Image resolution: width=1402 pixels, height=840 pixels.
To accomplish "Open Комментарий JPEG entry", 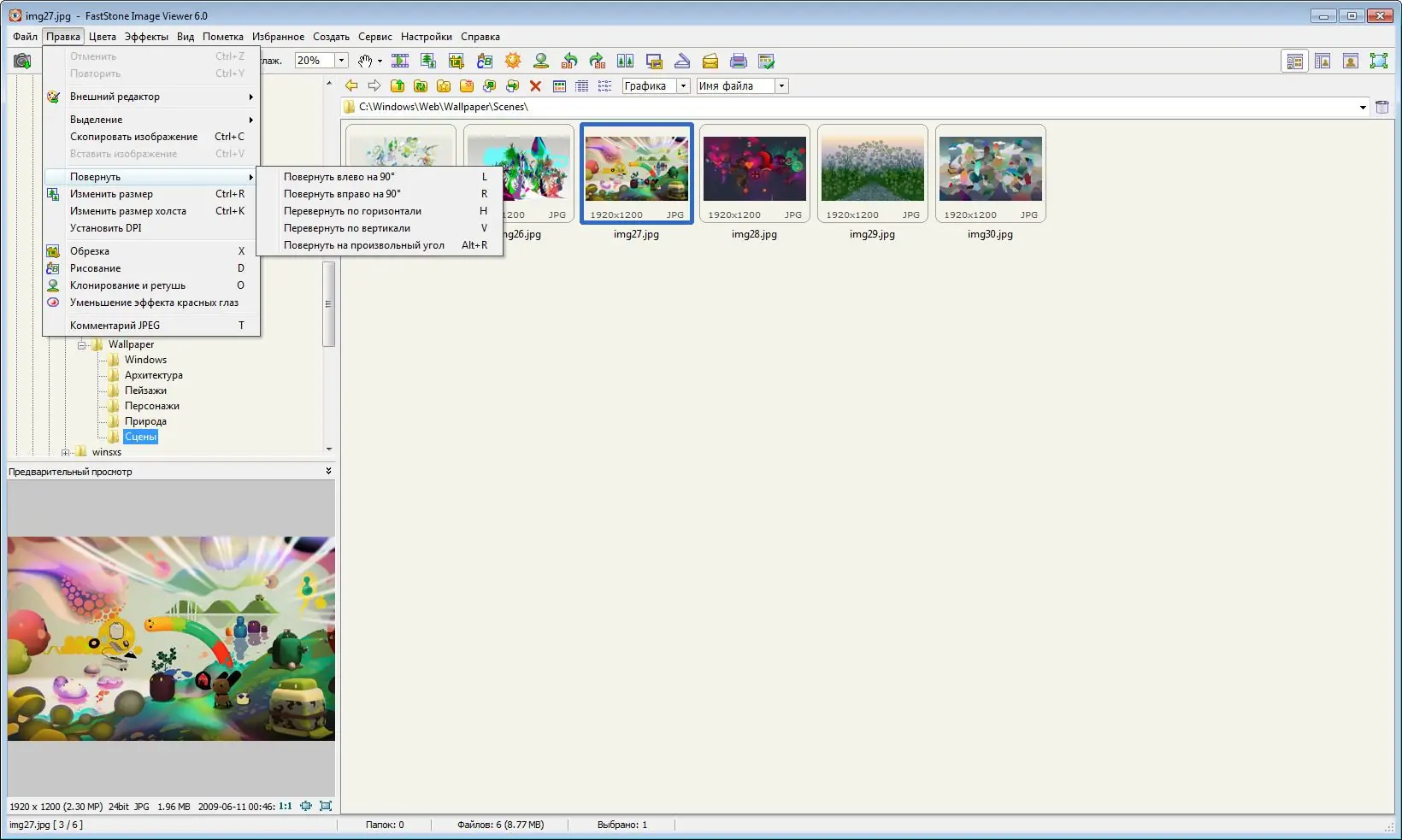I will tap(151, 326).
